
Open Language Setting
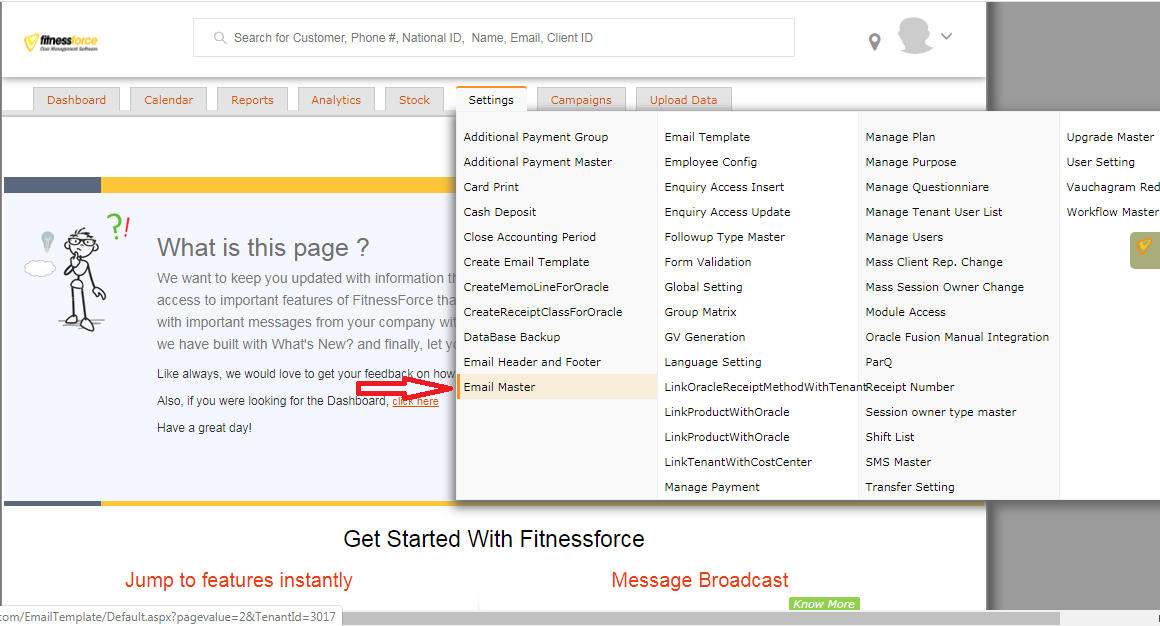[713, 363]
